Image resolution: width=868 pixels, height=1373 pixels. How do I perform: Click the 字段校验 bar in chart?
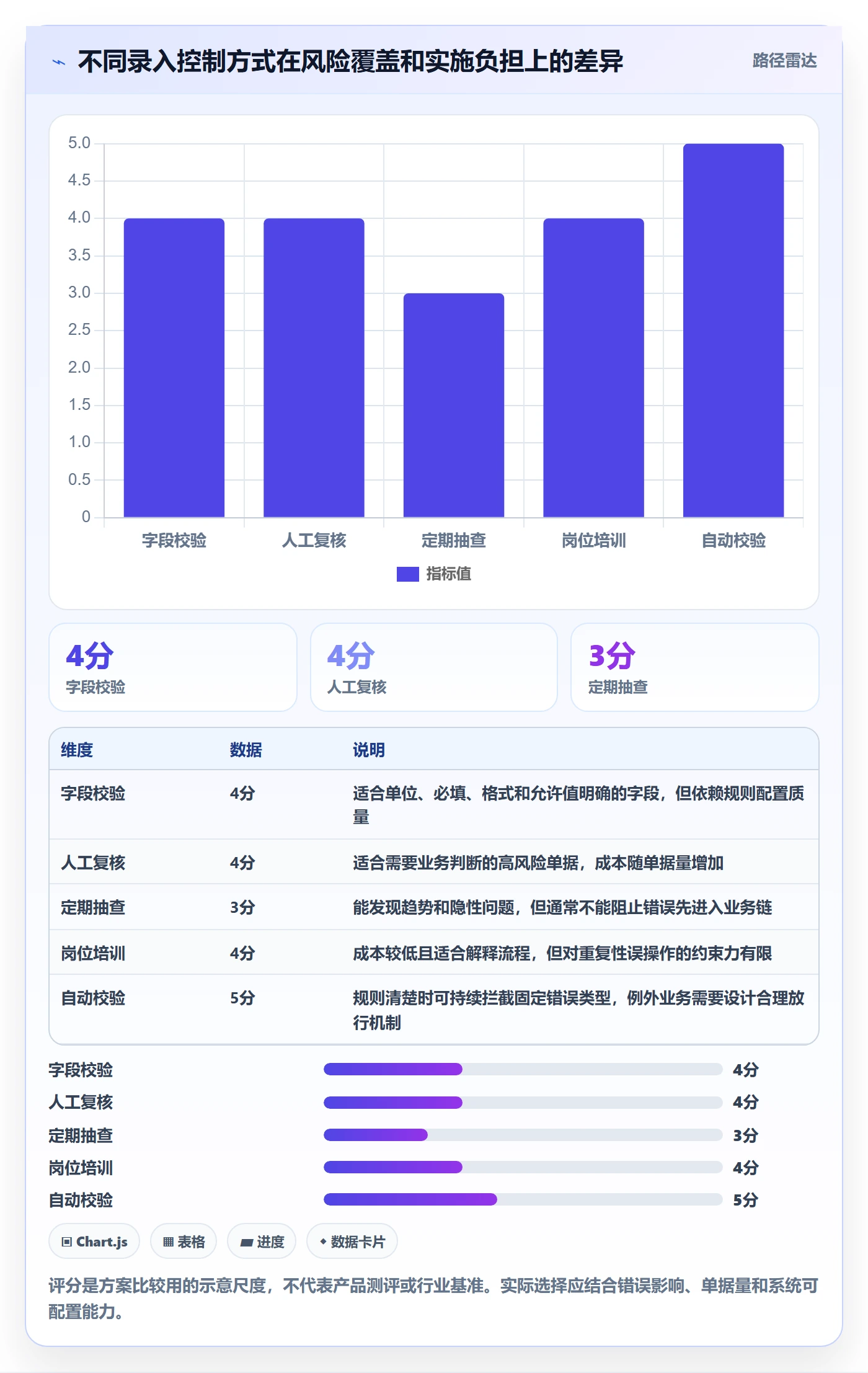[x=174, y=368]
